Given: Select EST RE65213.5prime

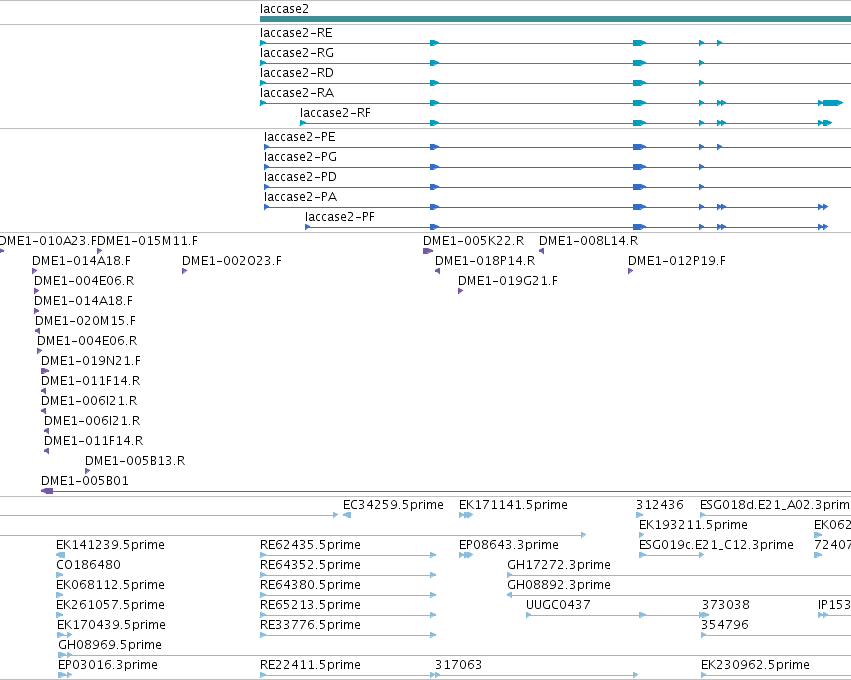Looking at the screenshot, I should (310, 605).
